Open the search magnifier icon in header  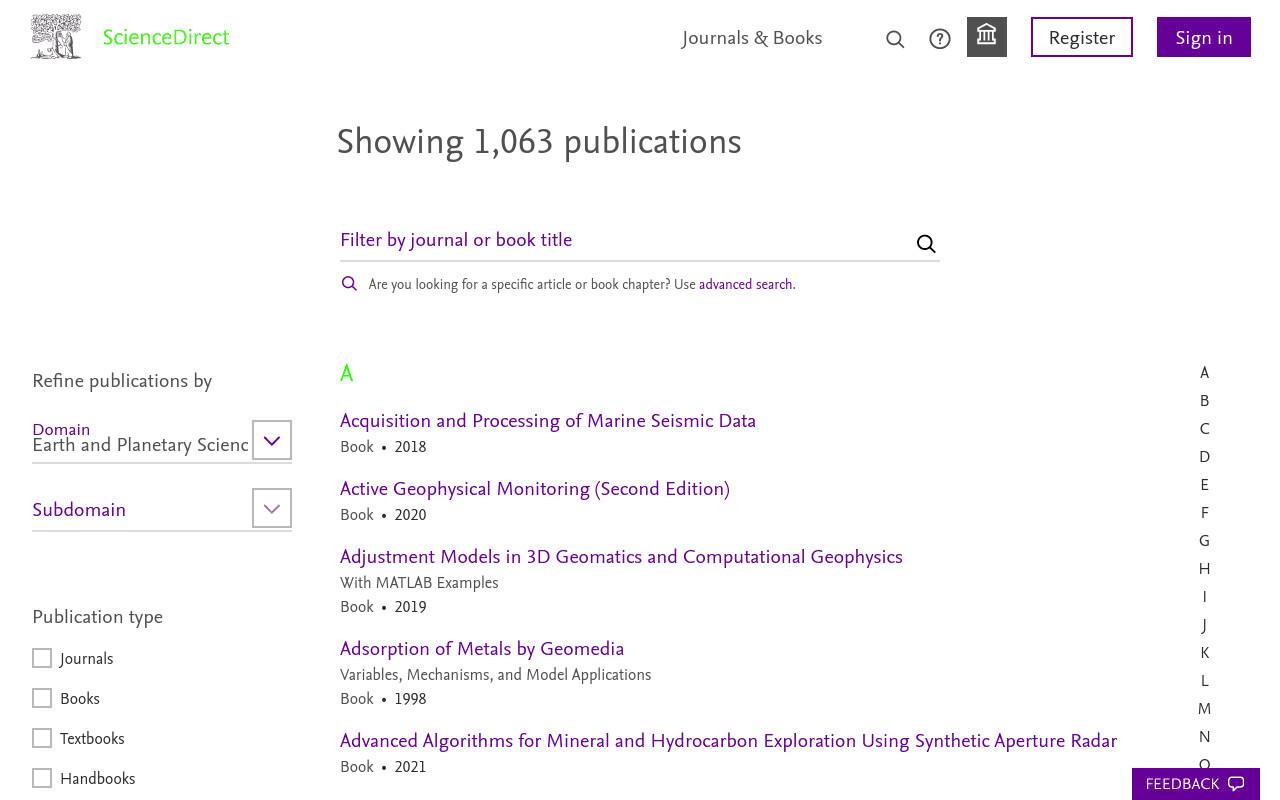[895, 39]
